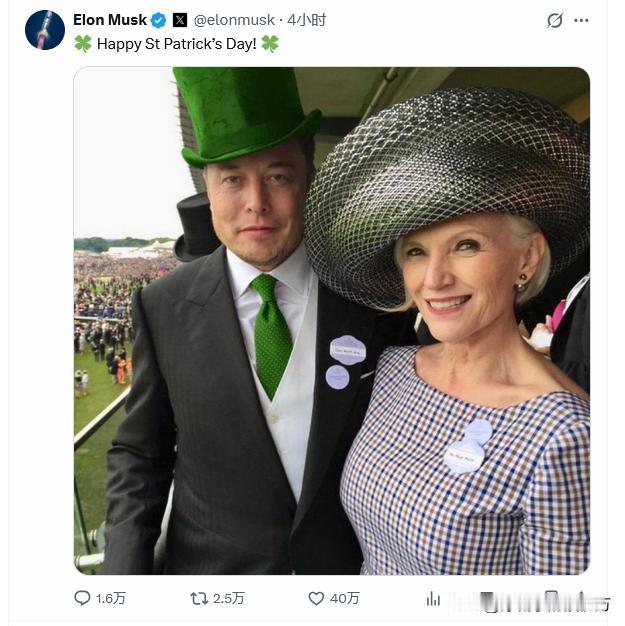Click the repost arrows icon
The width and height of the screenshot is (625, 626).
(x=199, y=598)
